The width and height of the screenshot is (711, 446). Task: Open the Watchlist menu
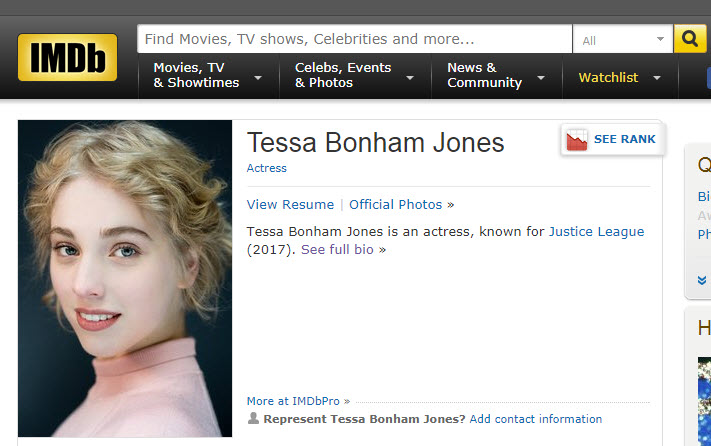620,78
